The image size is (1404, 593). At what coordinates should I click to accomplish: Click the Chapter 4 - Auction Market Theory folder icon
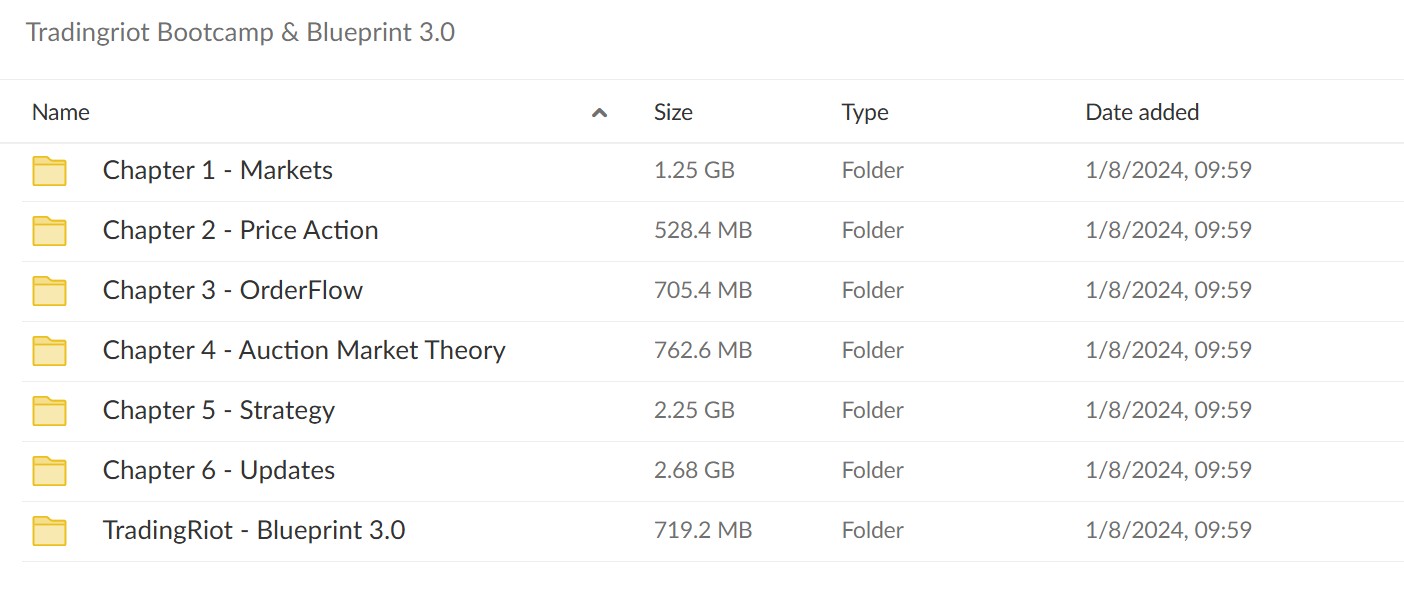pyautogui.click(x=49, y=351)
